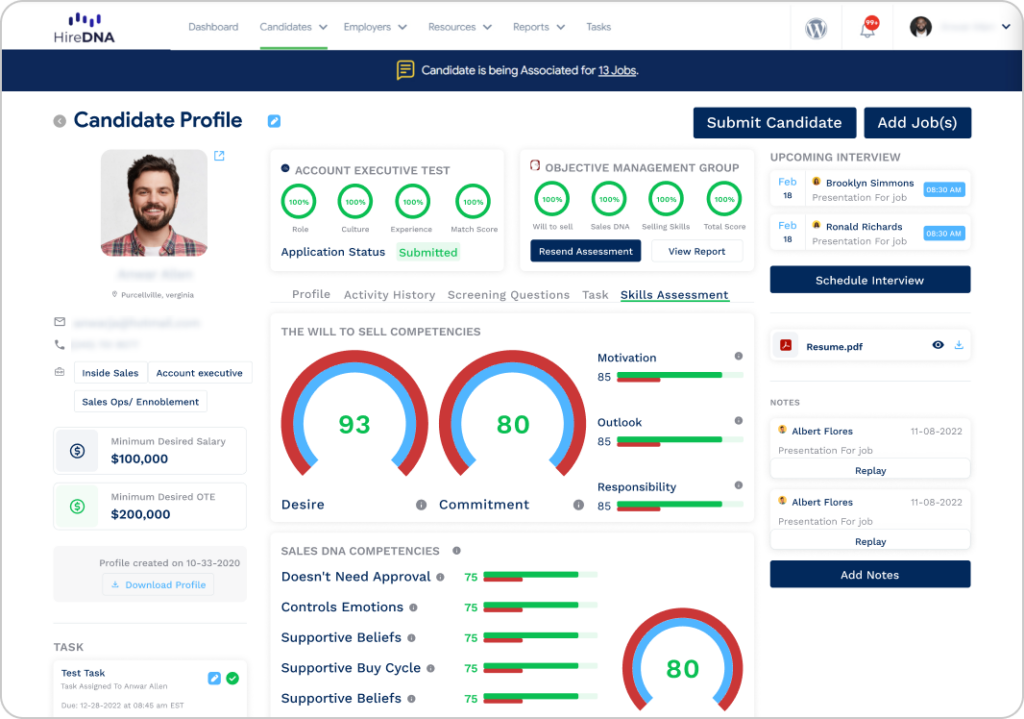Toggle the Test Task green completion check
Image resolution: width=1024 pixels, height=719 pixels.
[x=232, y=679]
